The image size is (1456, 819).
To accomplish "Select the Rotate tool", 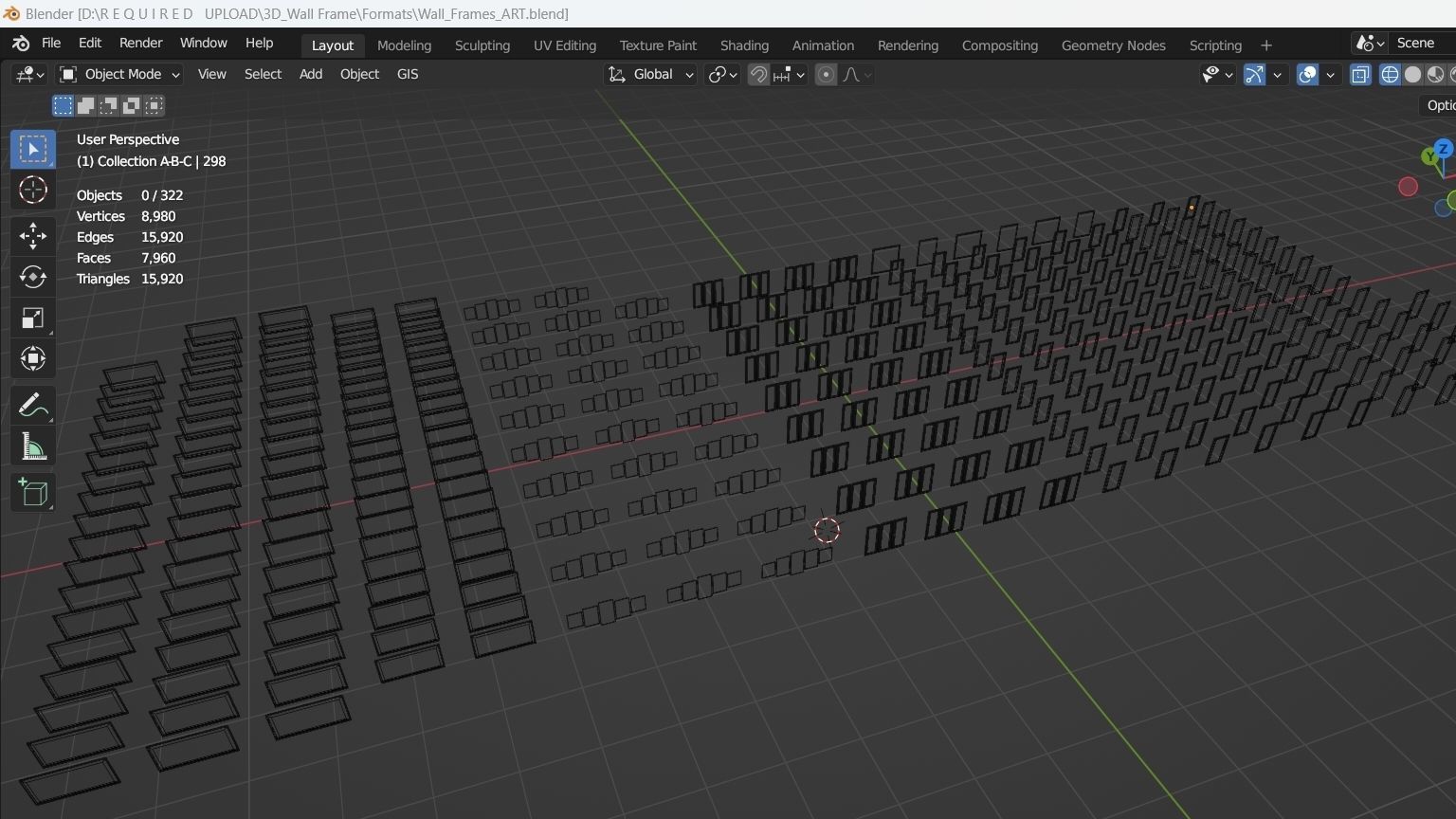I will 33,277.
